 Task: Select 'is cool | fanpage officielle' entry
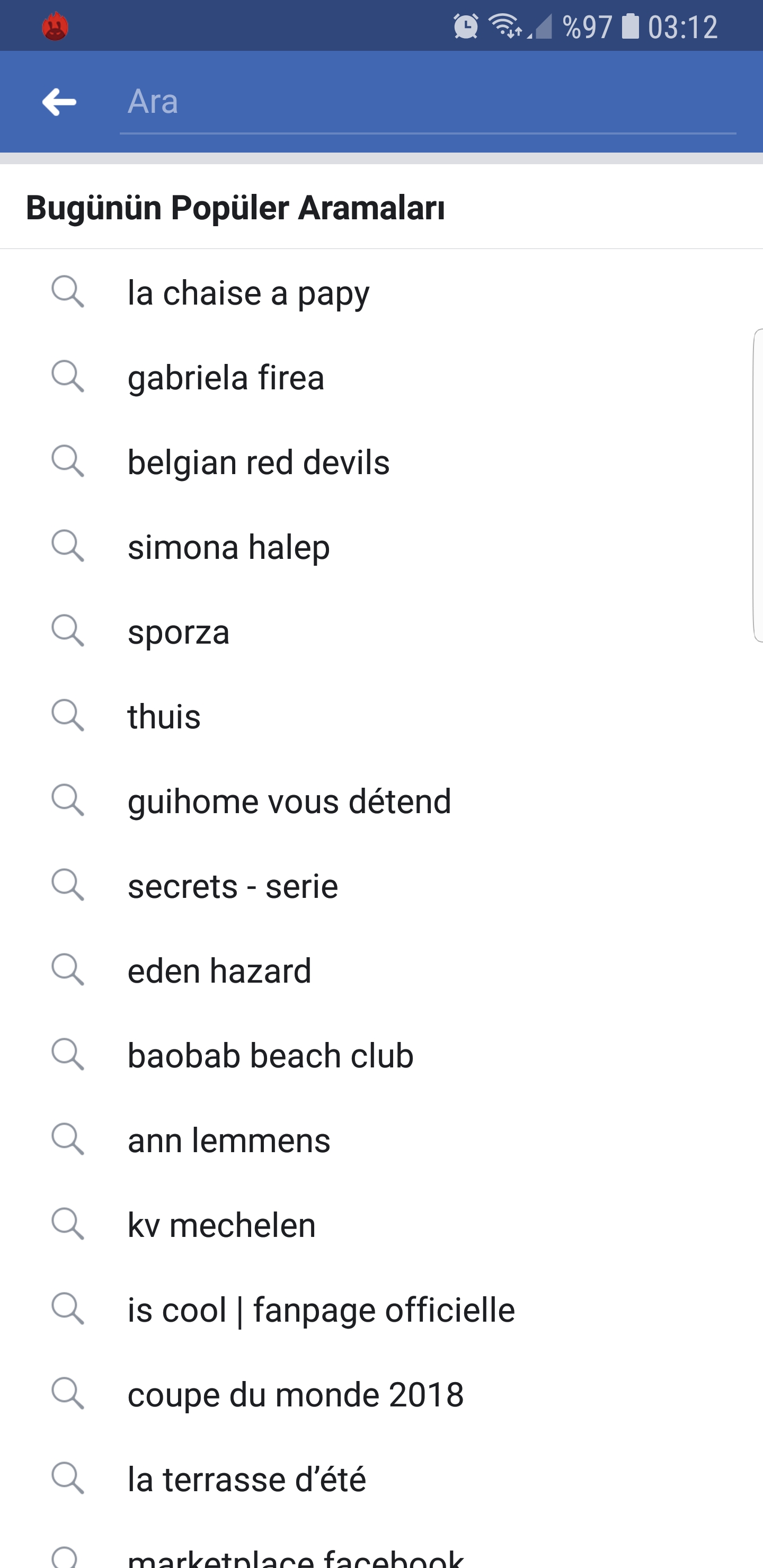[x=381, y=1309]
